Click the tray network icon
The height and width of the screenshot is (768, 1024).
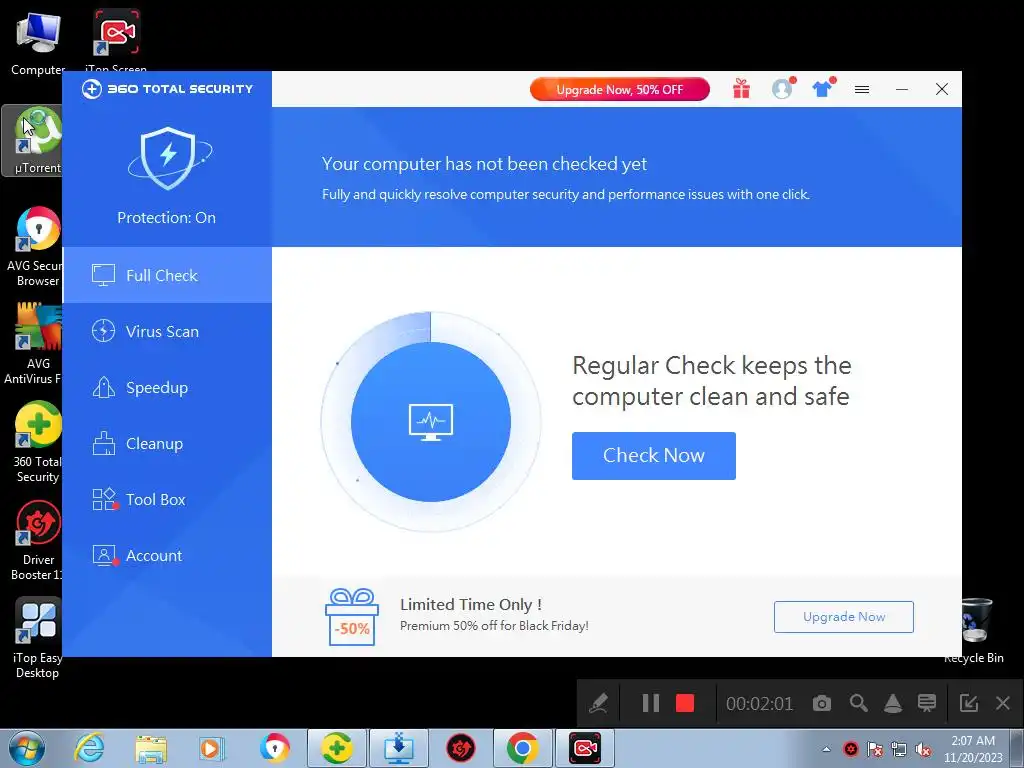click(899, 749)
